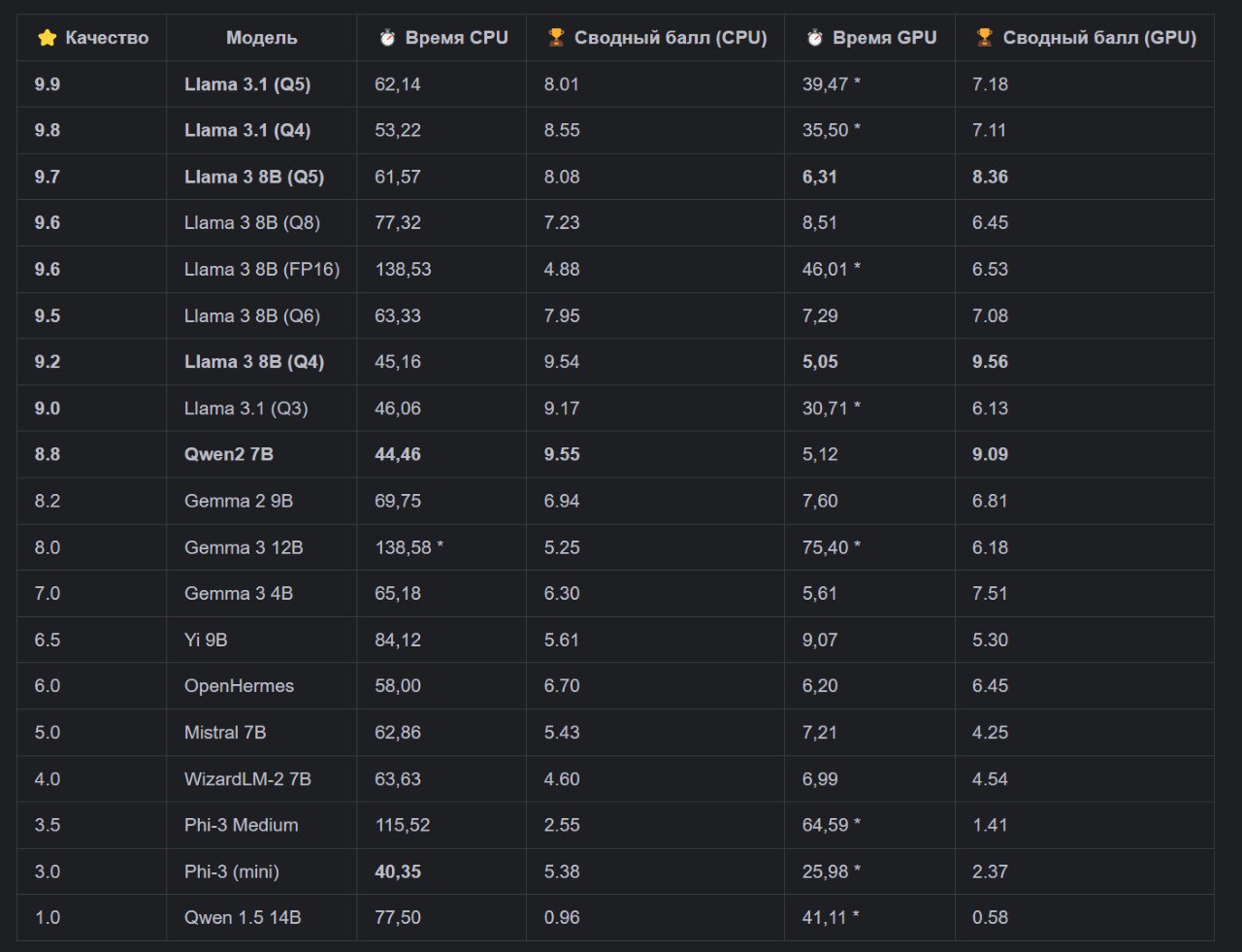Click the Модель column header
The image size is (1242, 952).
[261, 38]
